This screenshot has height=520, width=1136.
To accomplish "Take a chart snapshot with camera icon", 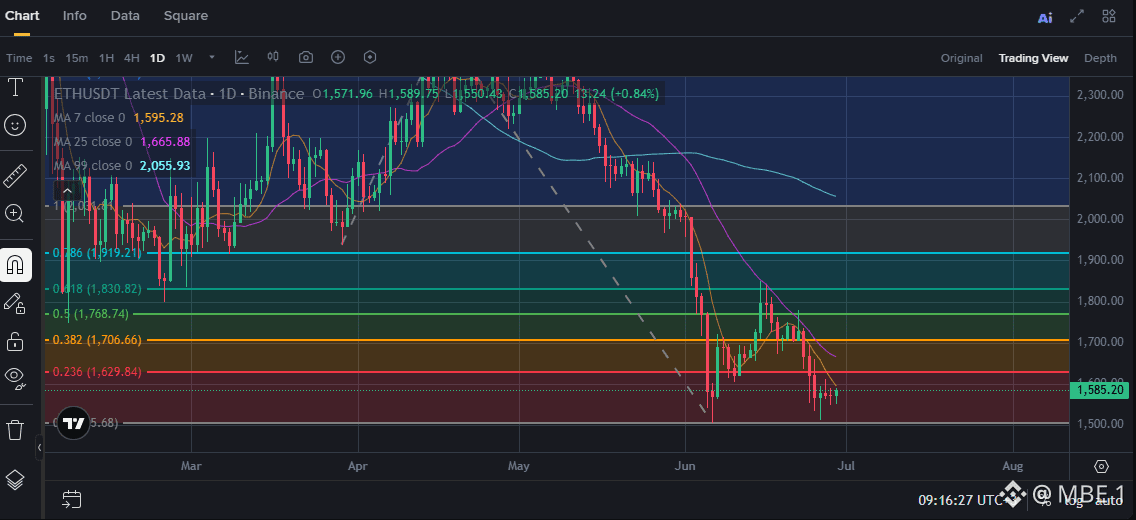I will click(306, 57).
